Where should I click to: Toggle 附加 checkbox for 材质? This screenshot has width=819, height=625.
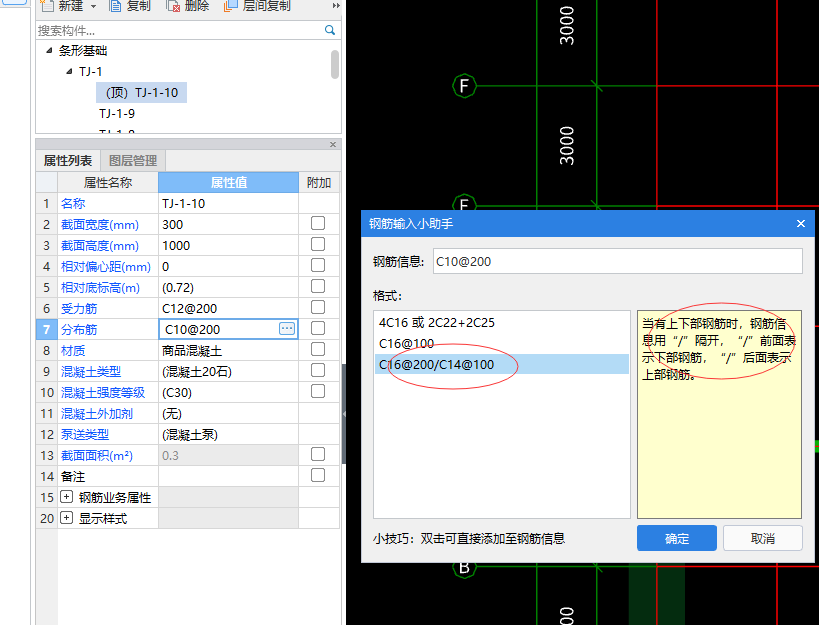318,349
